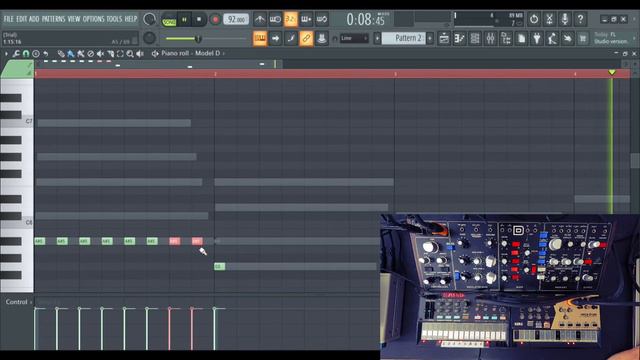Open piano roll options arrow menu
The height and width of the screenshot is (360, 640).
point(6,53)
